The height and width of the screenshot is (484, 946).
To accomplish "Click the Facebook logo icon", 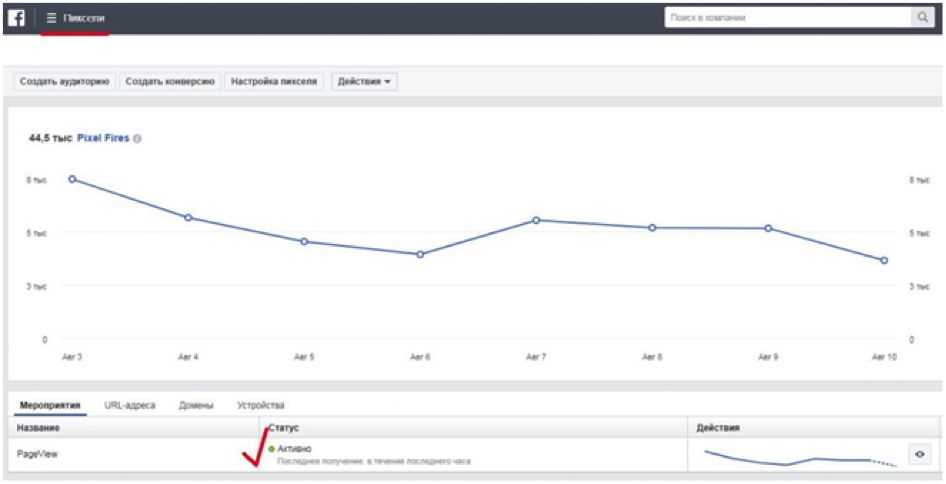I will pyautogui.click(x=16, y=18).
